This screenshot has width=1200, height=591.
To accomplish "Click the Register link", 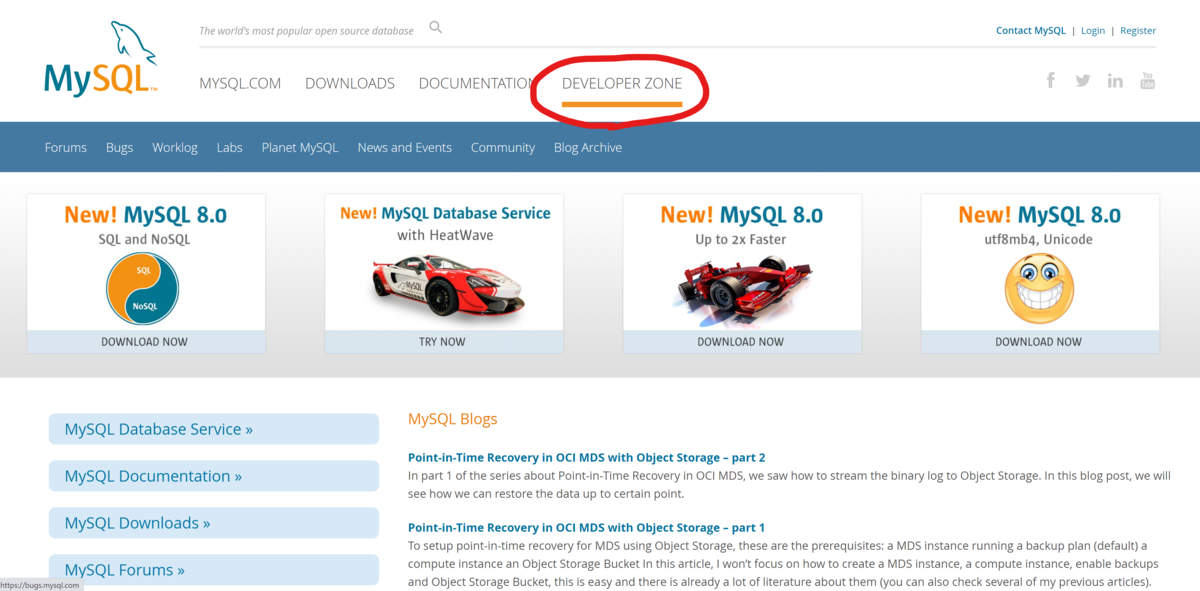I will [1138, 30].
